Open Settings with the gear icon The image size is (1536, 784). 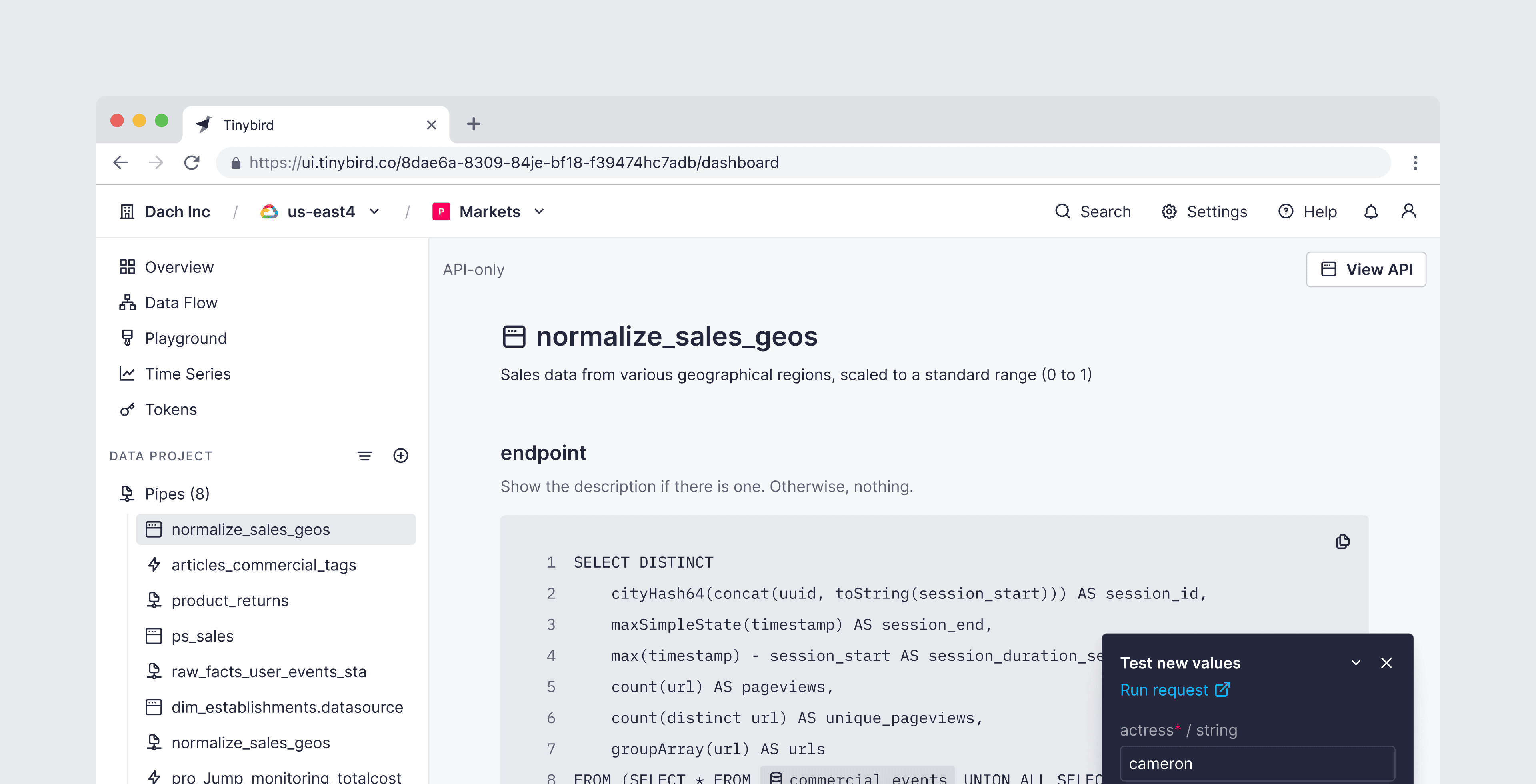1204,212
